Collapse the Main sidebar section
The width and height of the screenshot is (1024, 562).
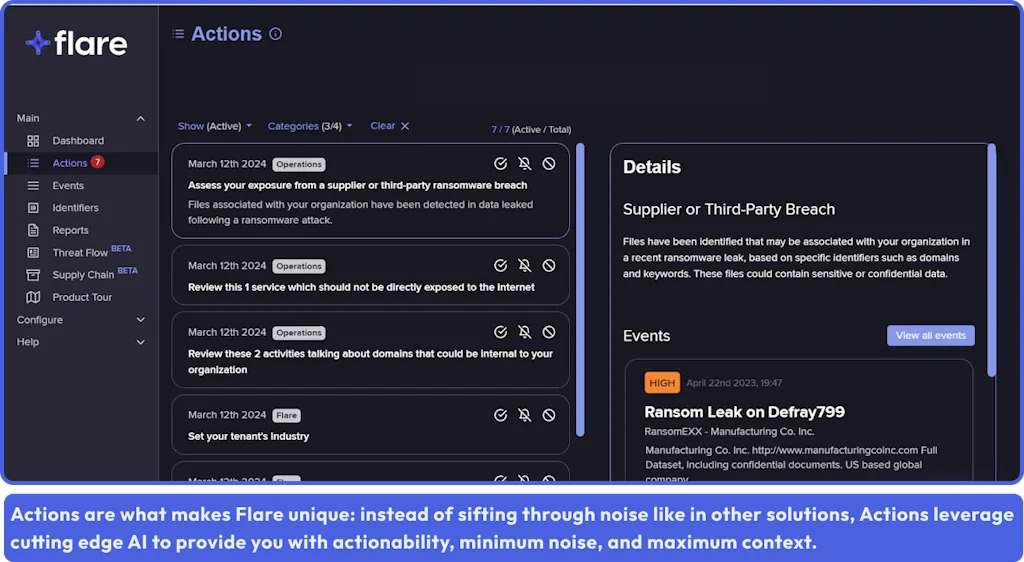(x=140, y=118)
